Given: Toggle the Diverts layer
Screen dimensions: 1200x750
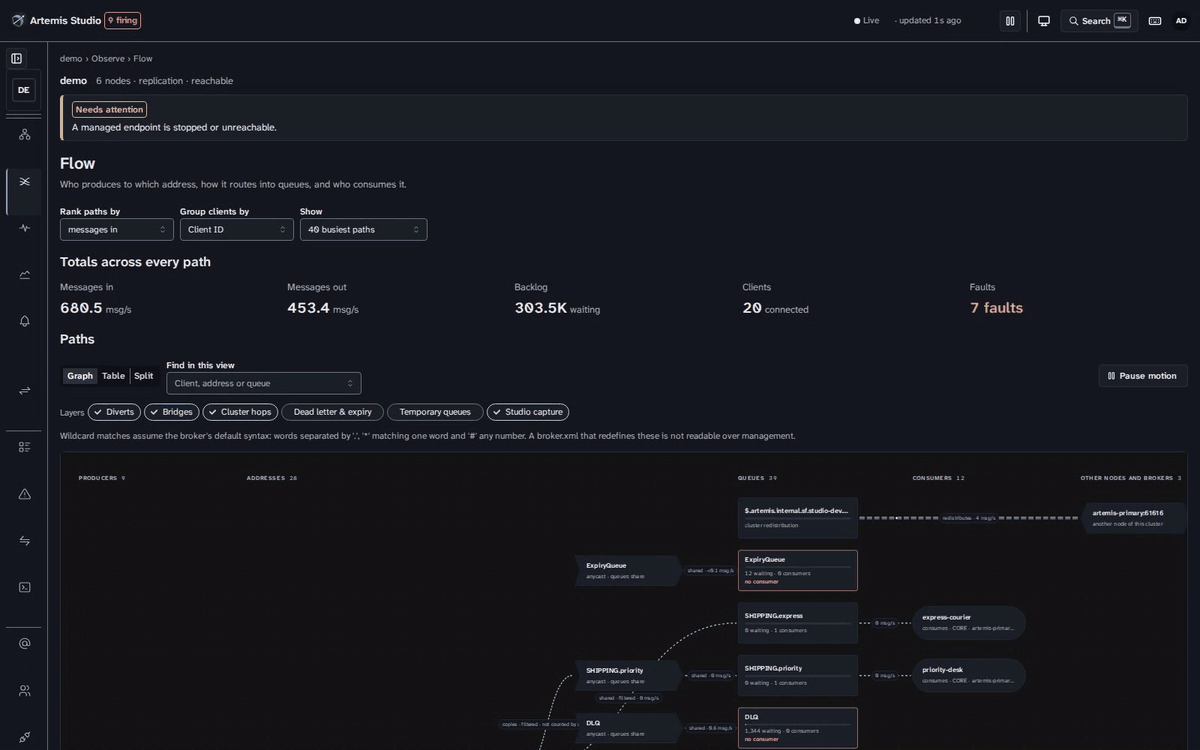Looking at the screenshot, I should click(114, 412).
